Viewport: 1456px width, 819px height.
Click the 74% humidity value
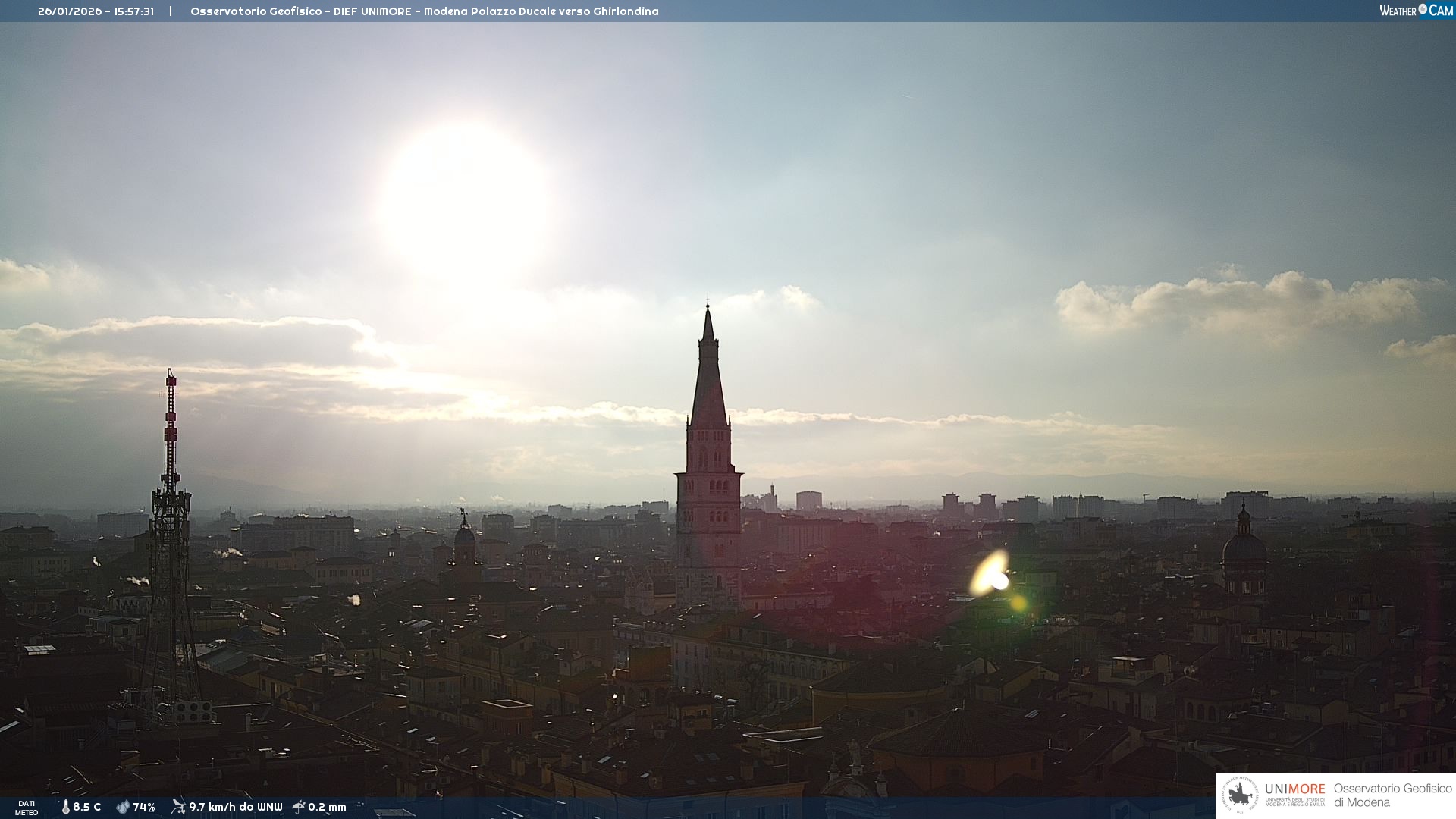point(144,807)
